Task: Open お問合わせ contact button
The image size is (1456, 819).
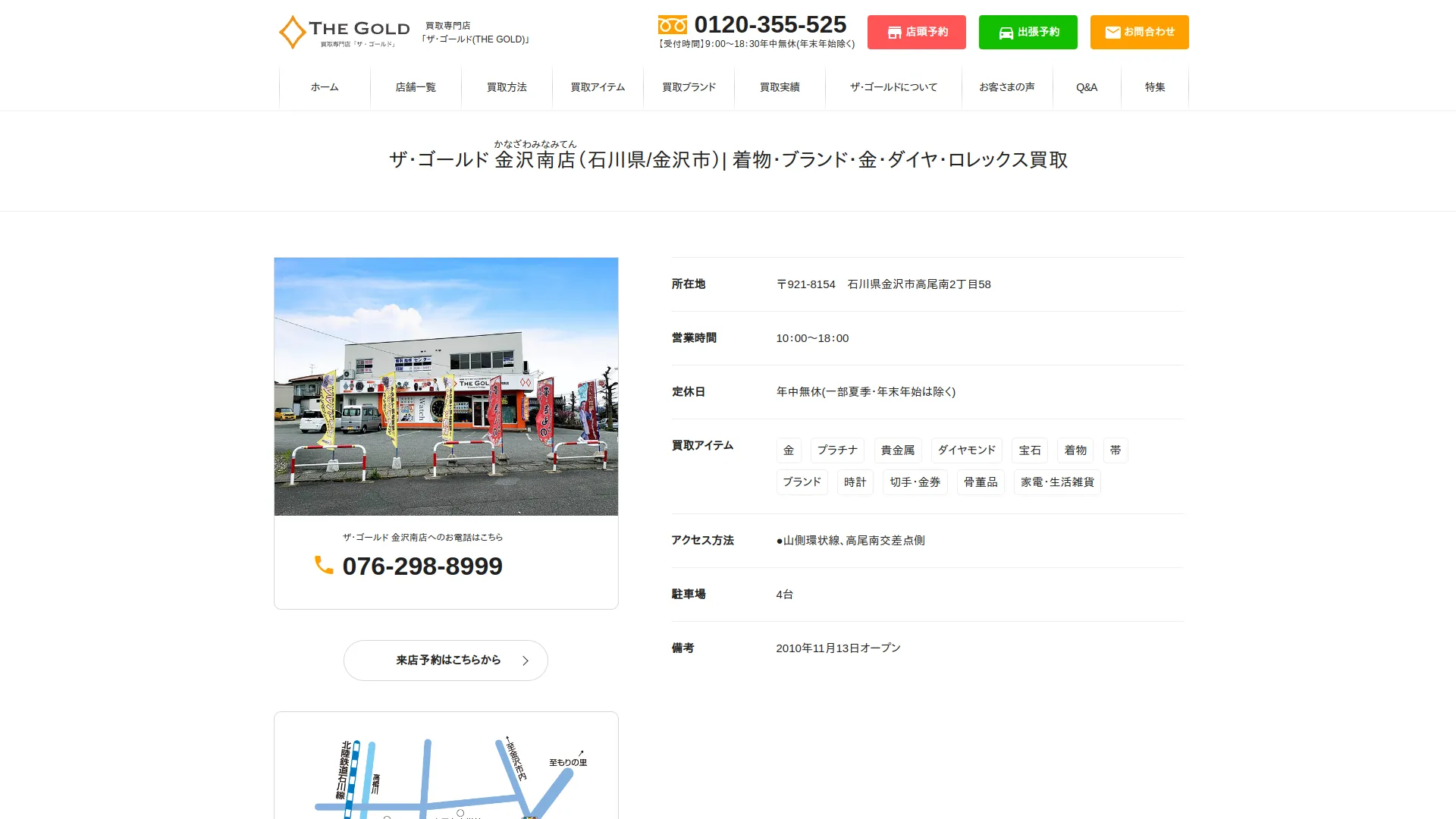Action: click(1140, 32)
